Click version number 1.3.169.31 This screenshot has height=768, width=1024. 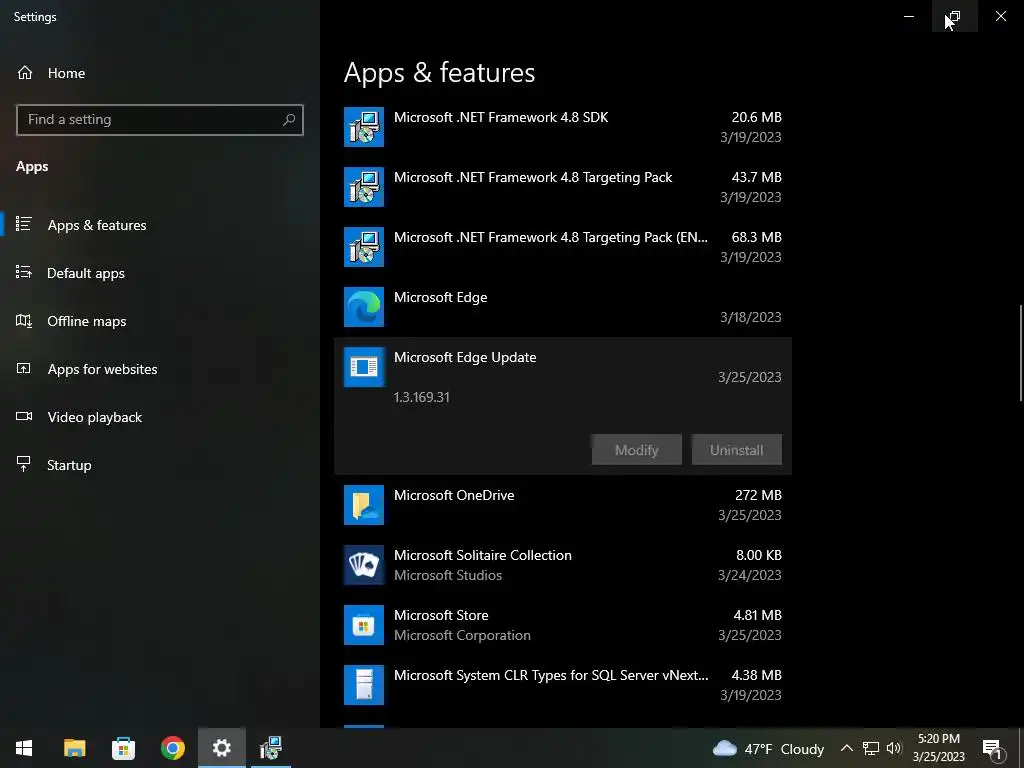pos(421,397)
